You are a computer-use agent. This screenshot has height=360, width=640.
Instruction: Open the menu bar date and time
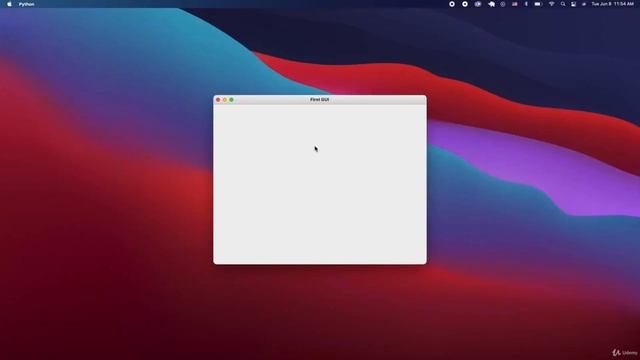(x=612, y=4)
